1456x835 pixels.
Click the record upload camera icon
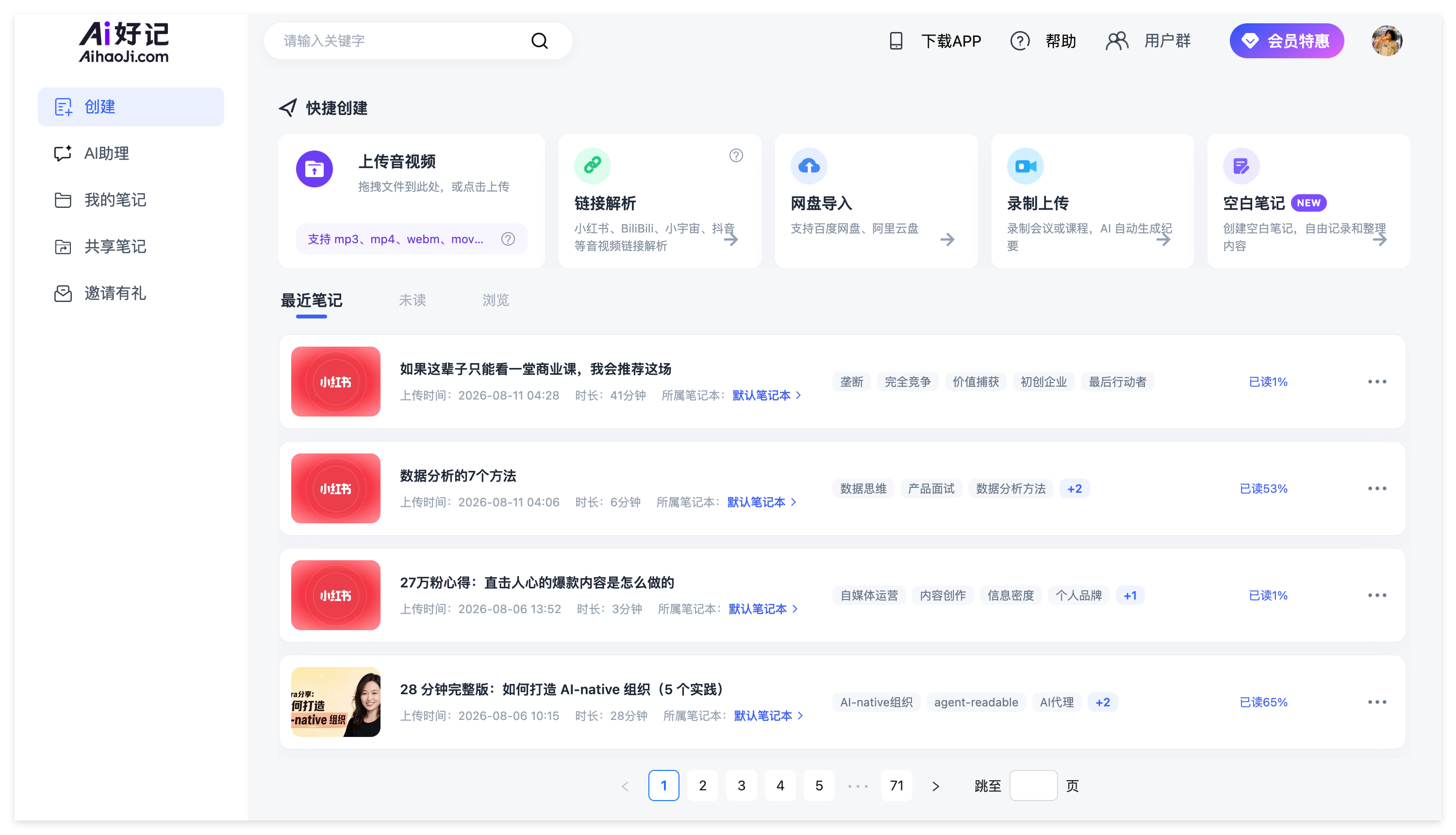click(1025, 166)
